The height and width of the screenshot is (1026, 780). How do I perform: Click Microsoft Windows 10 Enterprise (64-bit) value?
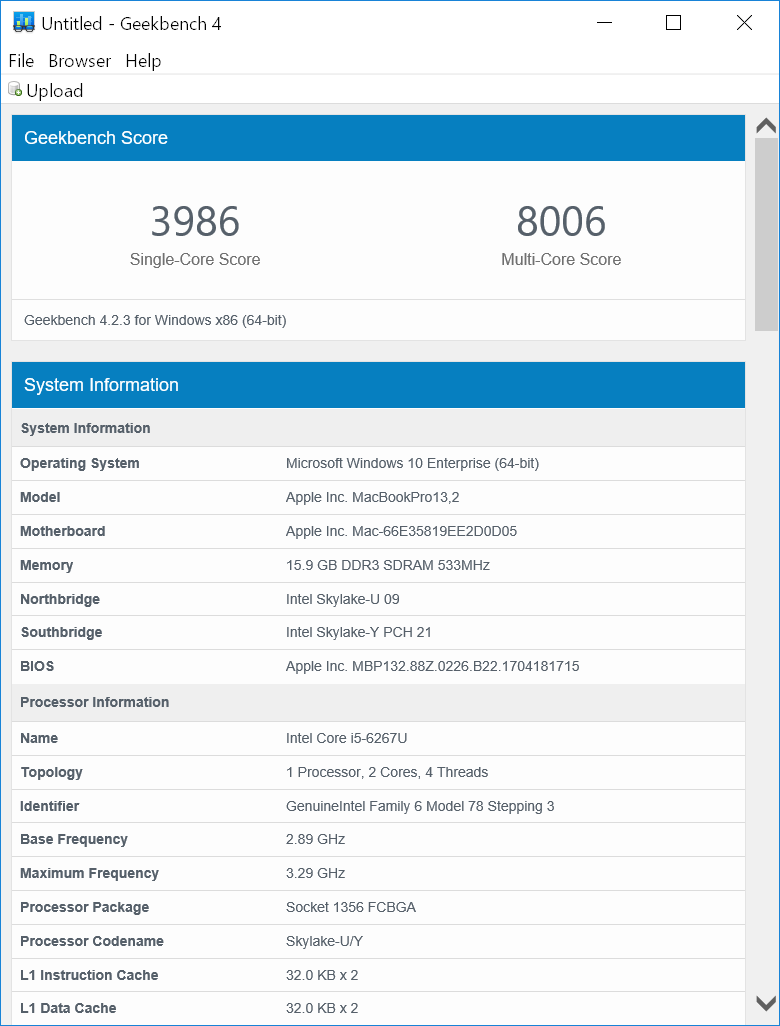412,463
